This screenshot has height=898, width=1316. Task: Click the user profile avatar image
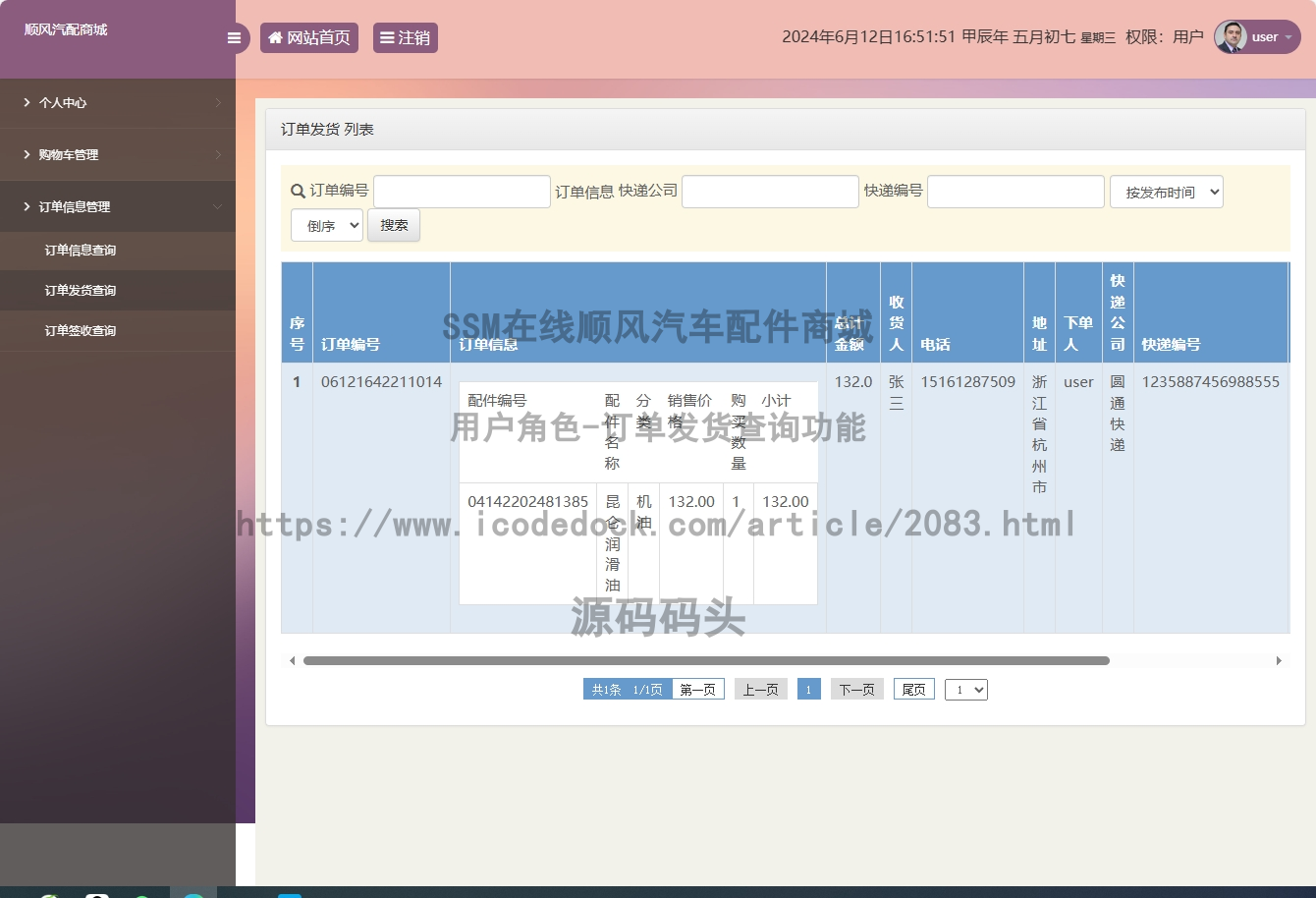click(x=1231, y=37)
